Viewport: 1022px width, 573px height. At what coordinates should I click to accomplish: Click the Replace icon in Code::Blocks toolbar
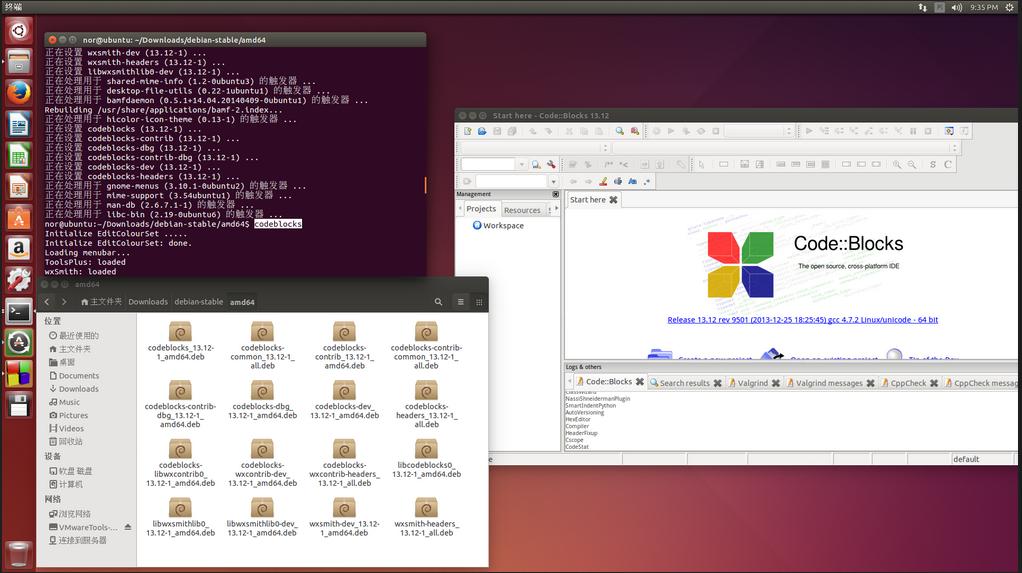coord(634,131)
